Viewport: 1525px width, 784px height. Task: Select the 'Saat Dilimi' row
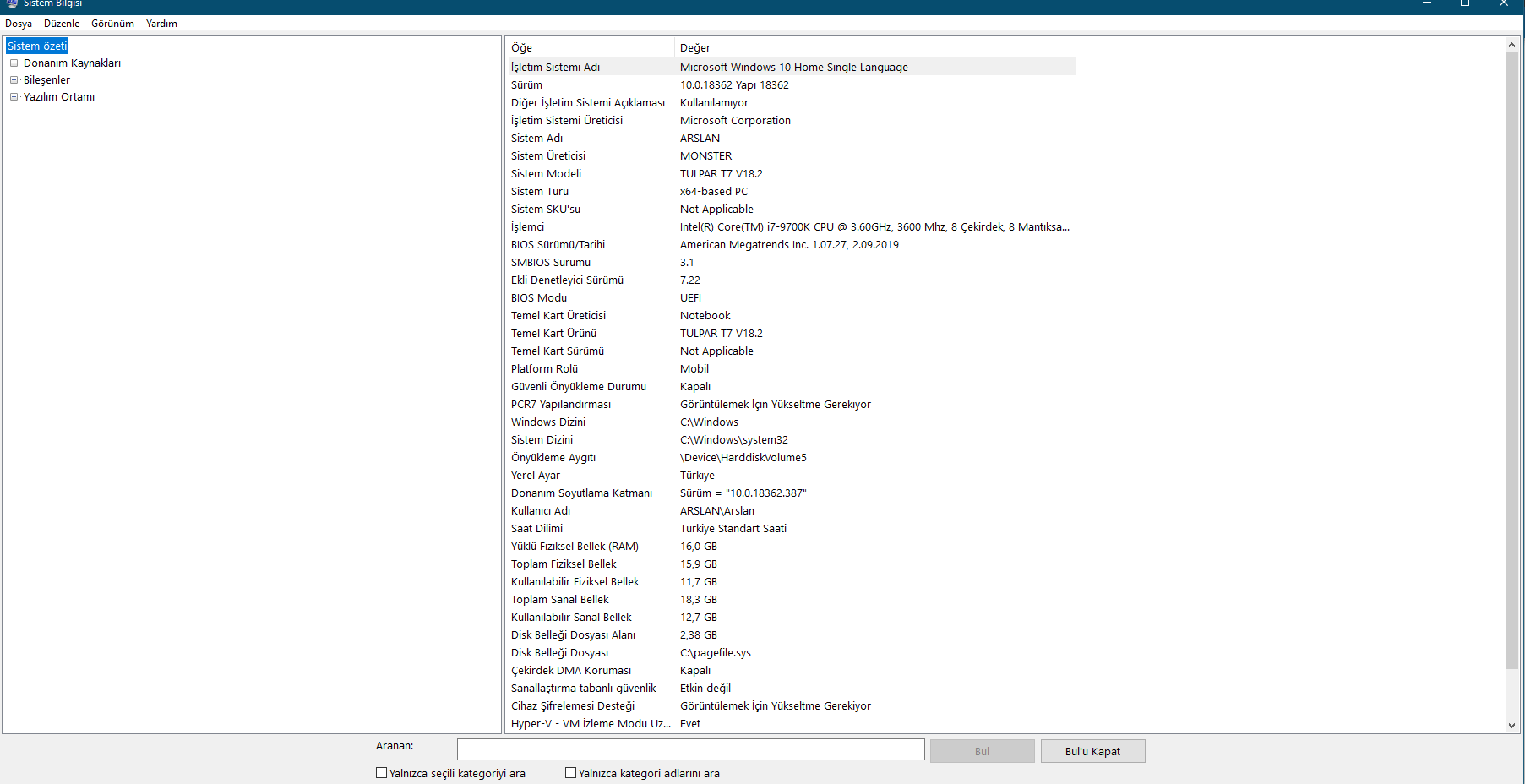(x=791, y=528)
